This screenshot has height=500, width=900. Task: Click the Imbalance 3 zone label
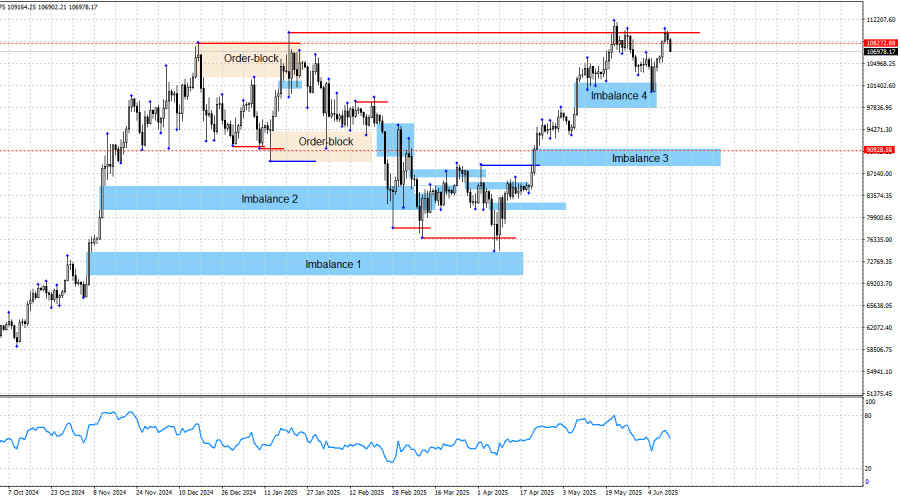click(640, 158)
